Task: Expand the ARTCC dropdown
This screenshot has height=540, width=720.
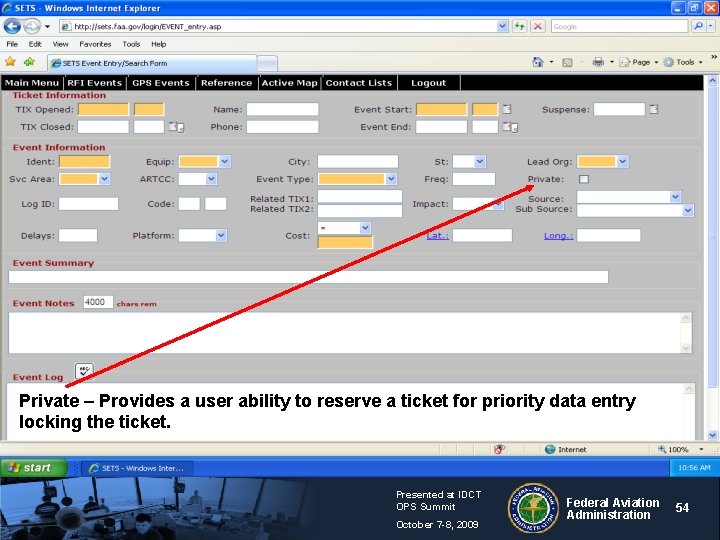Action: click(x=211, y=179)
